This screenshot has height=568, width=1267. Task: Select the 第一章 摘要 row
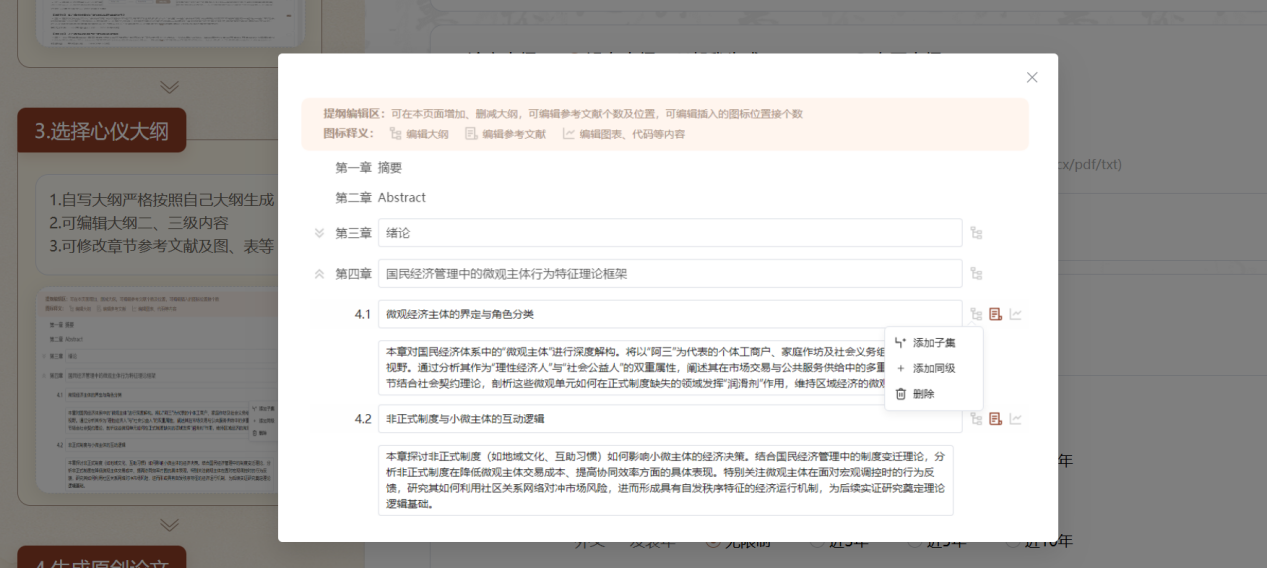(368, 168)
